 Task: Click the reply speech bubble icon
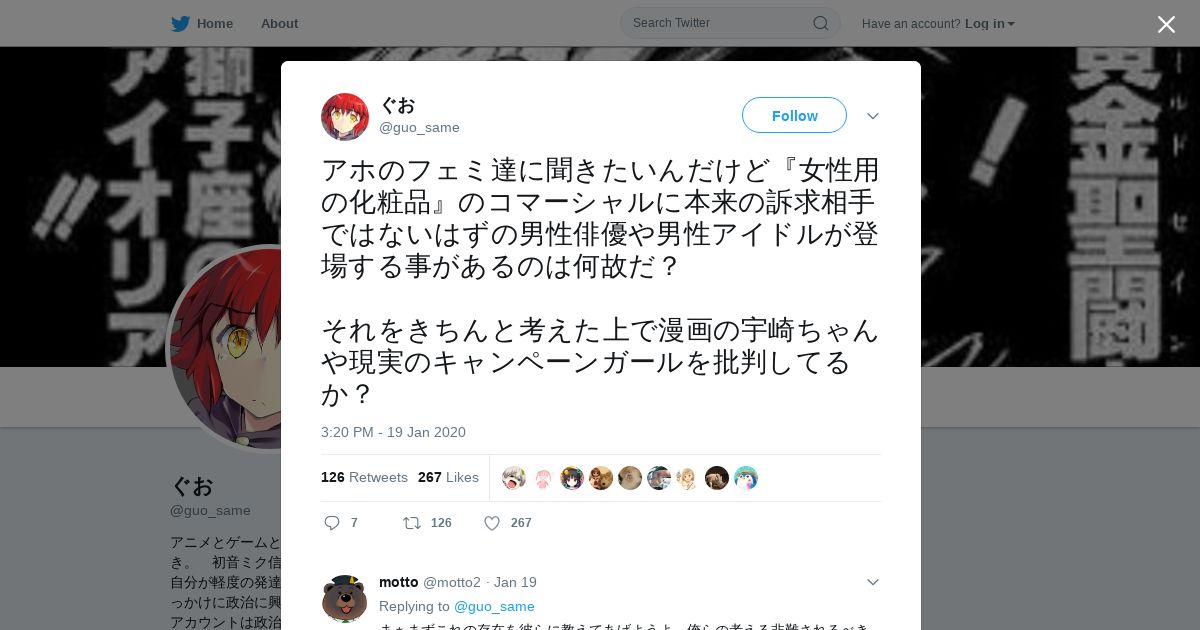pyautogui.click(x=333, y=523)
